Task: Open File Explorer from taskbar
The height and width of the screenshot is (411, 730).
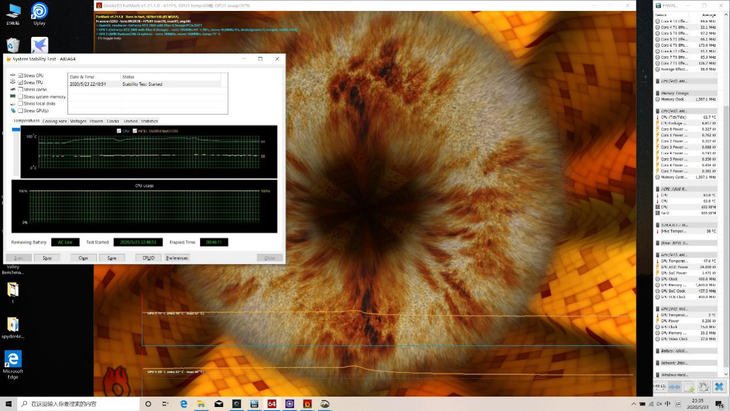Action: tap(202, 404)
